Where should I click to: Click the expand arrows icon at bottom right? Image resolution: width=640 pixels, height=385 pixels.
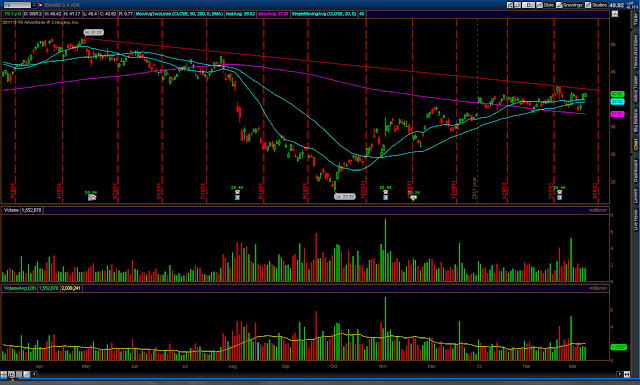pos(627,374)
